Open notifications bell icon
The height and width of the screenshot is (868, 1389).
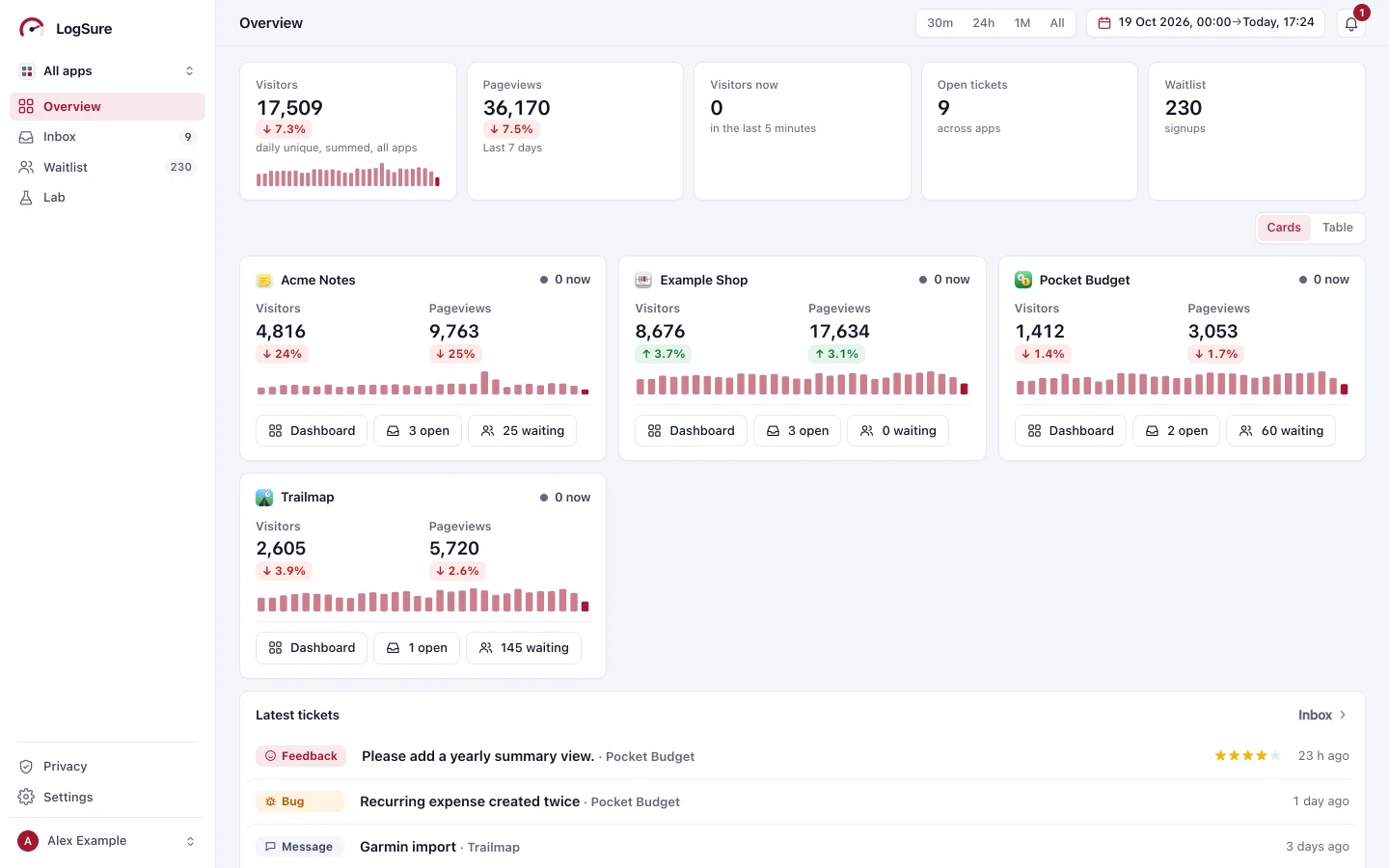[x=1351, y=23]
